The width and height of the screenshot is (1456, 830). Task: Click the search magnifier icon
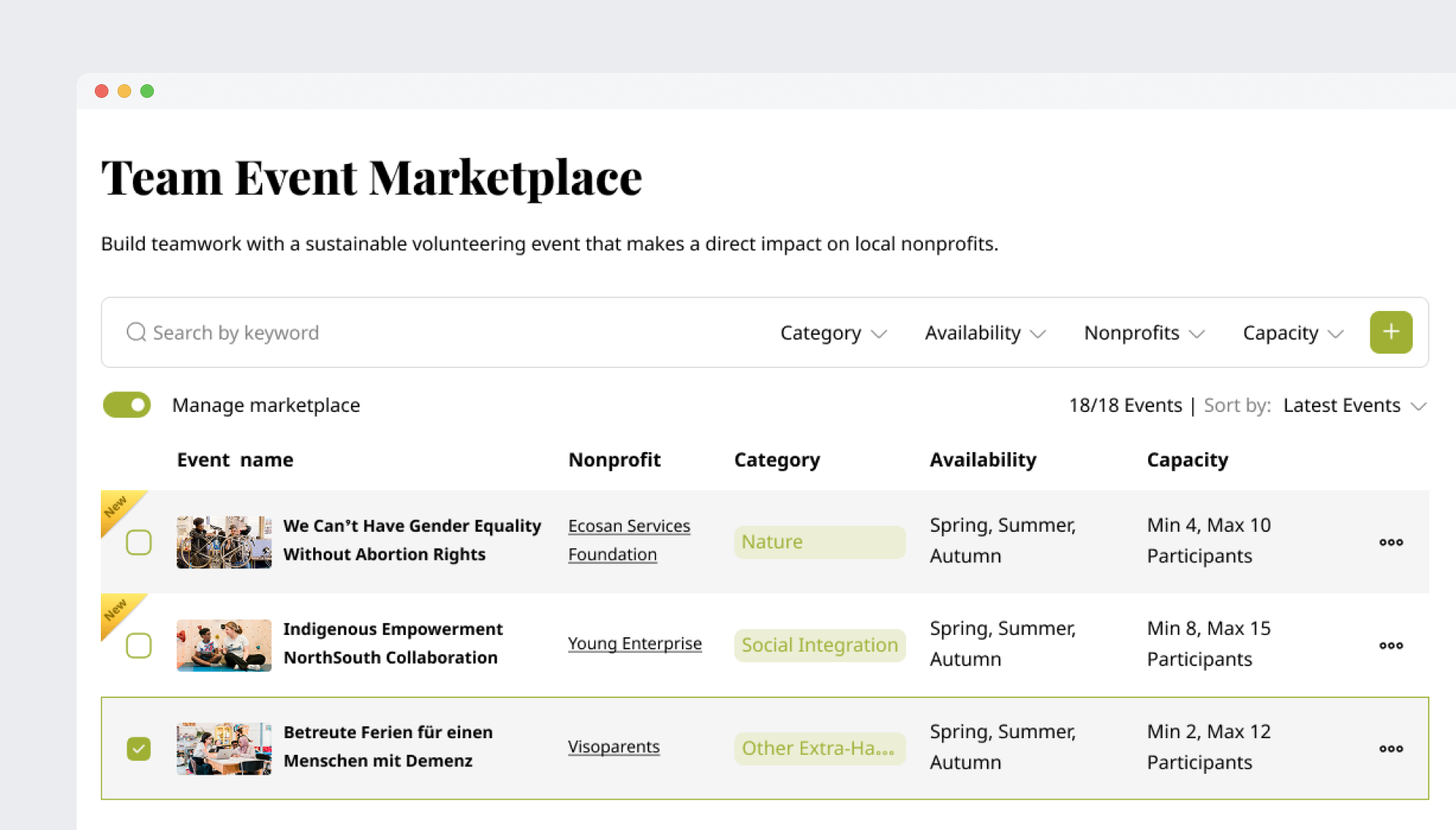point(136,332)
